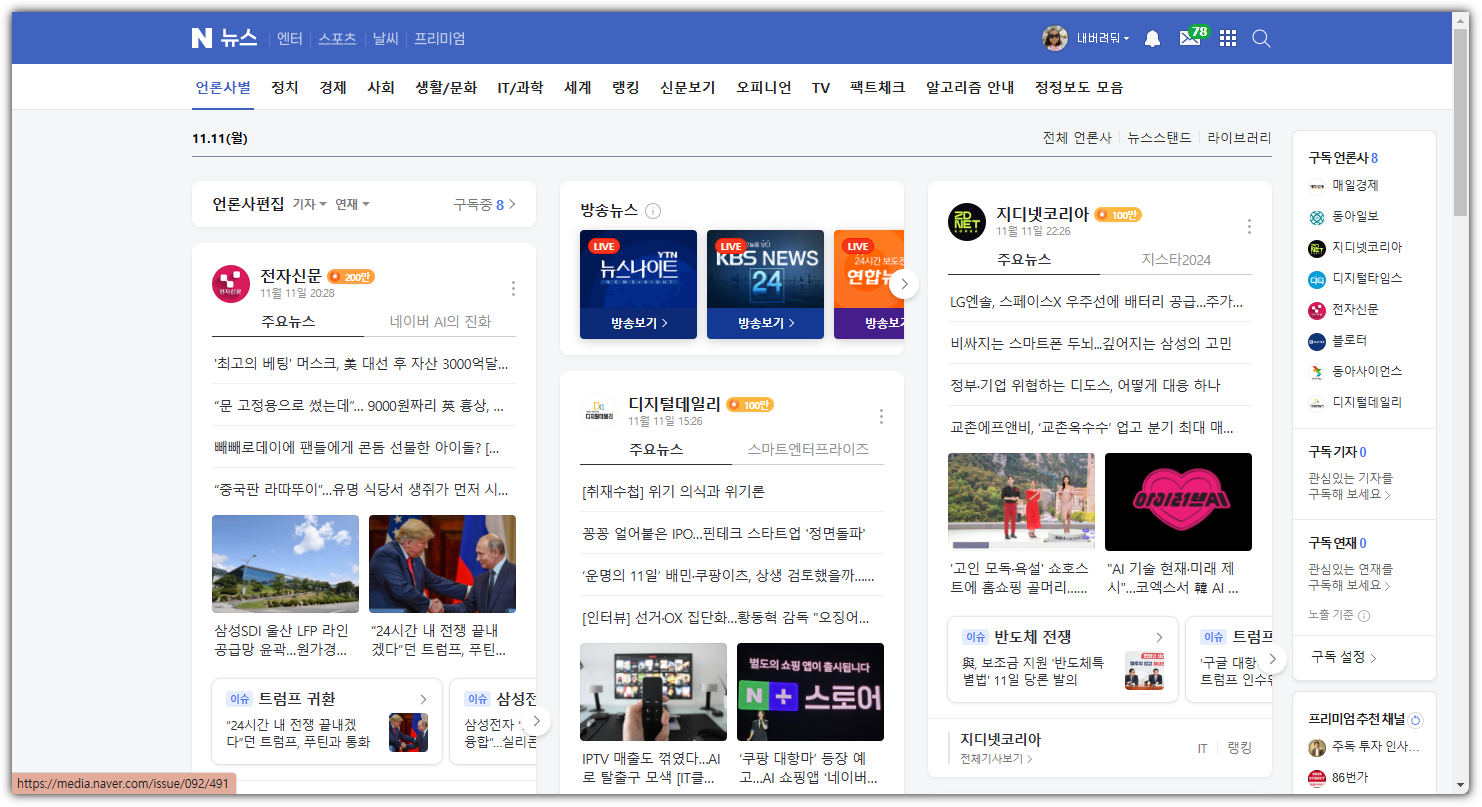1482x807 pixels.
Task: Open the 정정보도 모음 menu
Action: click(1079, 88)
